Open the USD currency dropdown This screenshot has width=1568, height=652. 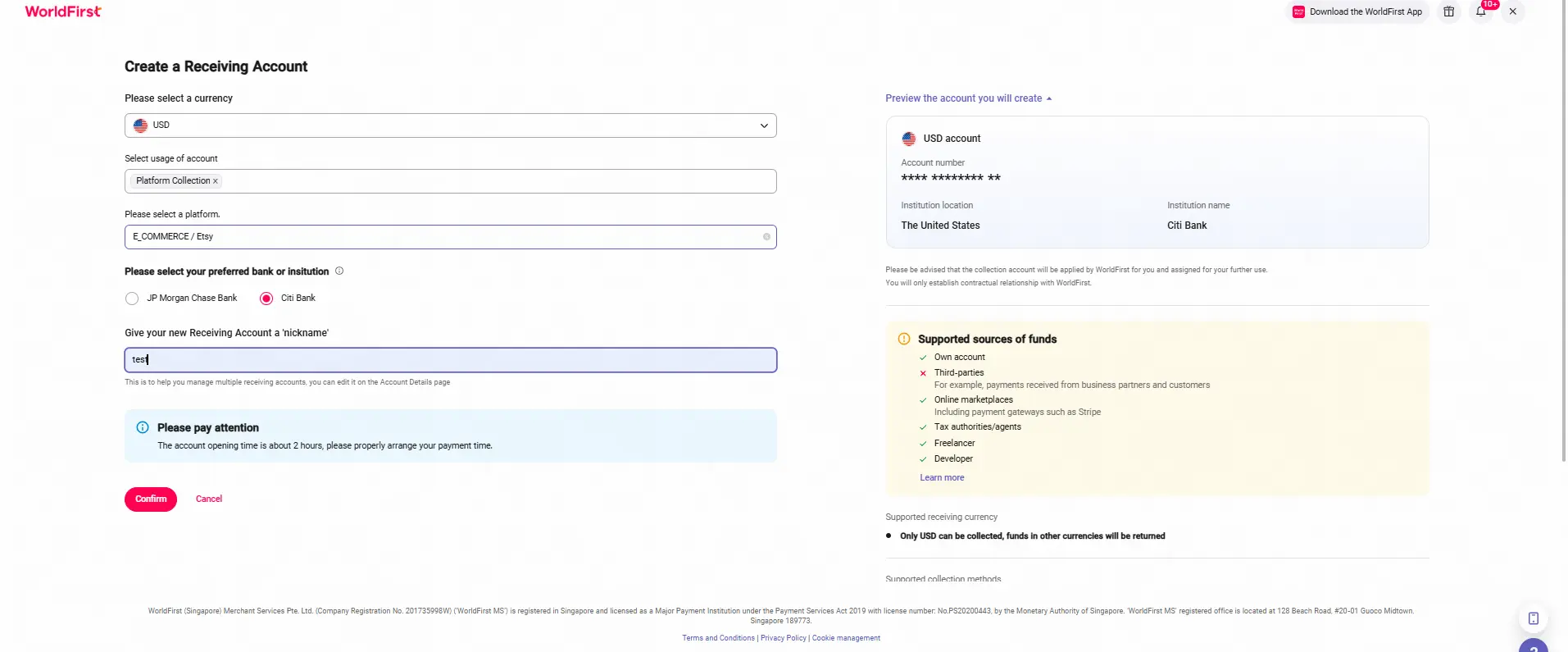click(x=450, y=125)
